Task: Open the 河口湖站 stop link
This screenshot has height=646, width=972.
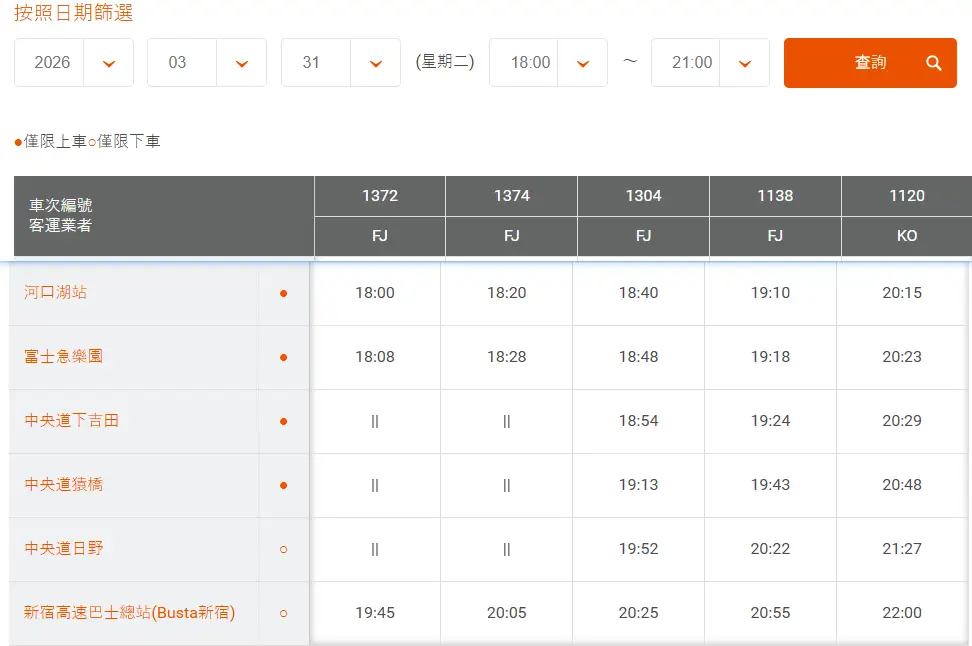Action: pos(56,292)
